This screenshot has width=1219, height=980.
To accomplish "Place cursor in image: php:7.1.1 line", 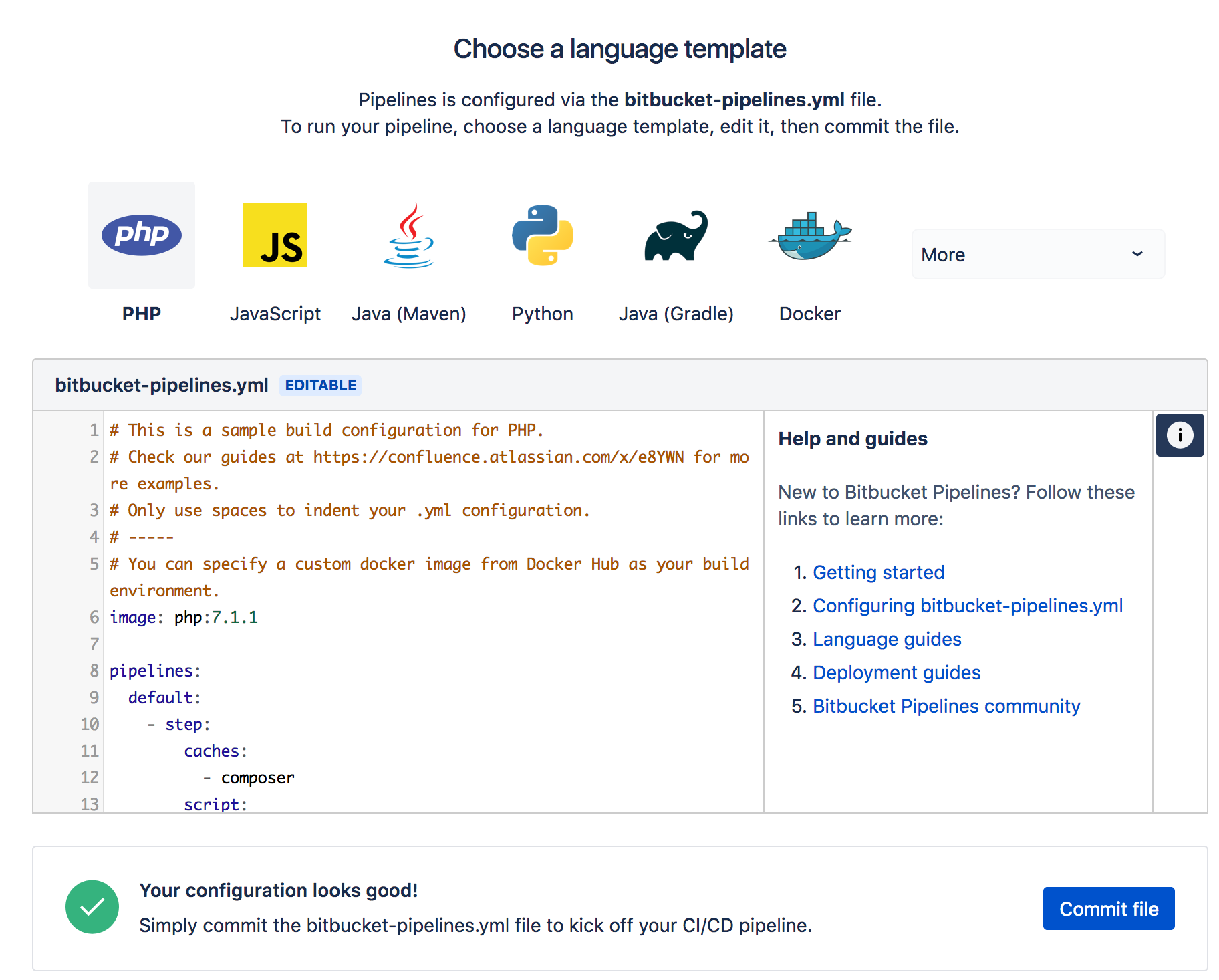I will tap(184, 617).
